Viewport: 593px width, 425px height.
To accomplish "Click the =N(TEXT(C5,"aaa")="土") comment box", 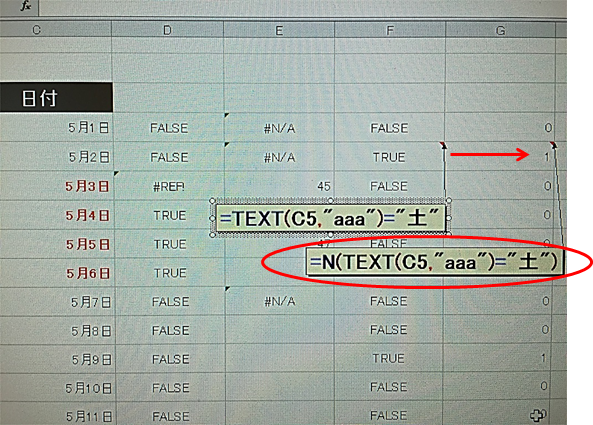I will pyautogui.click(x=434, y=262).
